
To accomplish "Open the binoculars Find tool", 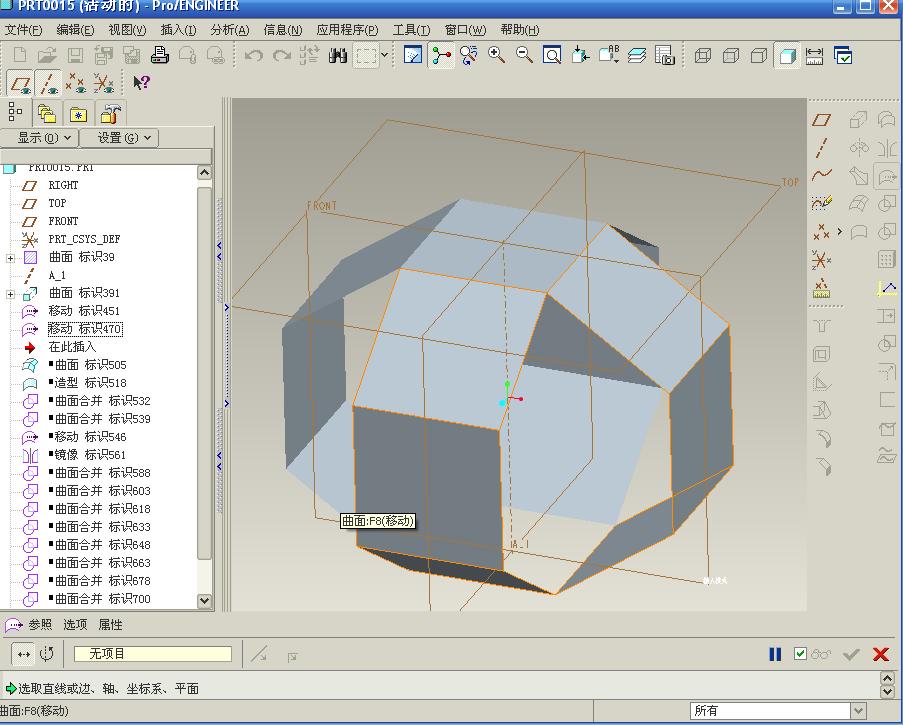I will 337,56.
